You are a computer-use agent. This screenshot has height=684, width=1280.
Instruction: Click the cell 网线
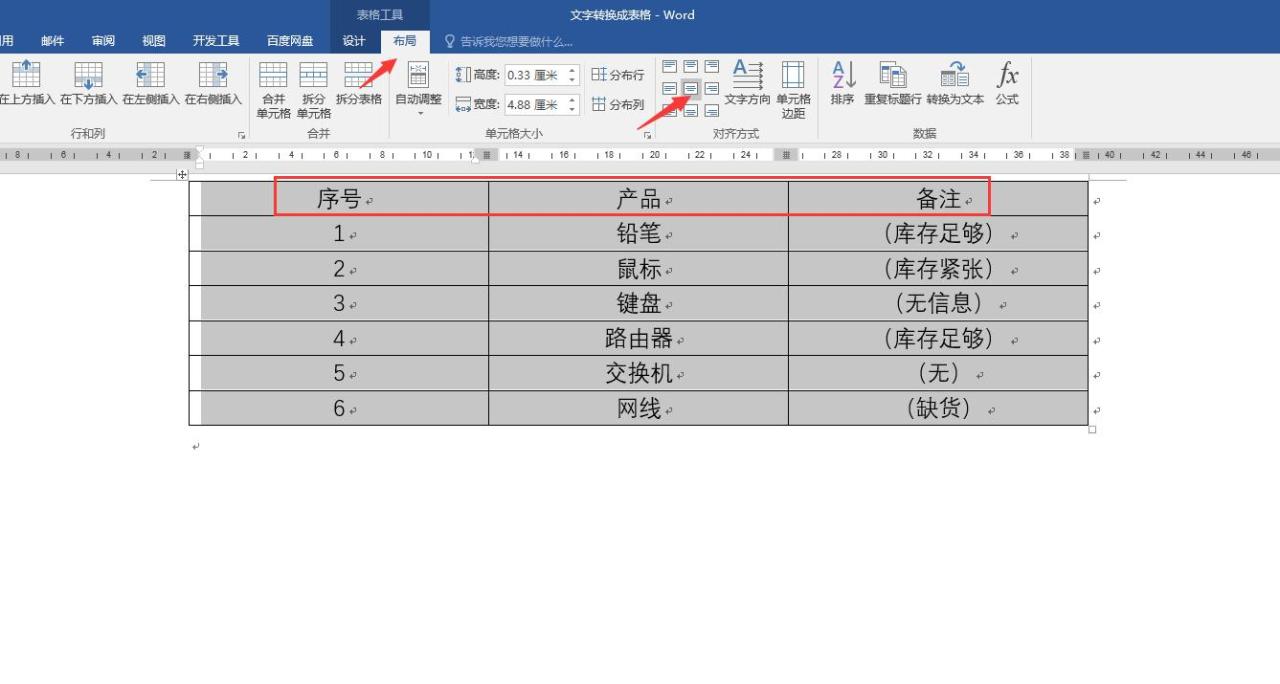[x=639, y=408]
